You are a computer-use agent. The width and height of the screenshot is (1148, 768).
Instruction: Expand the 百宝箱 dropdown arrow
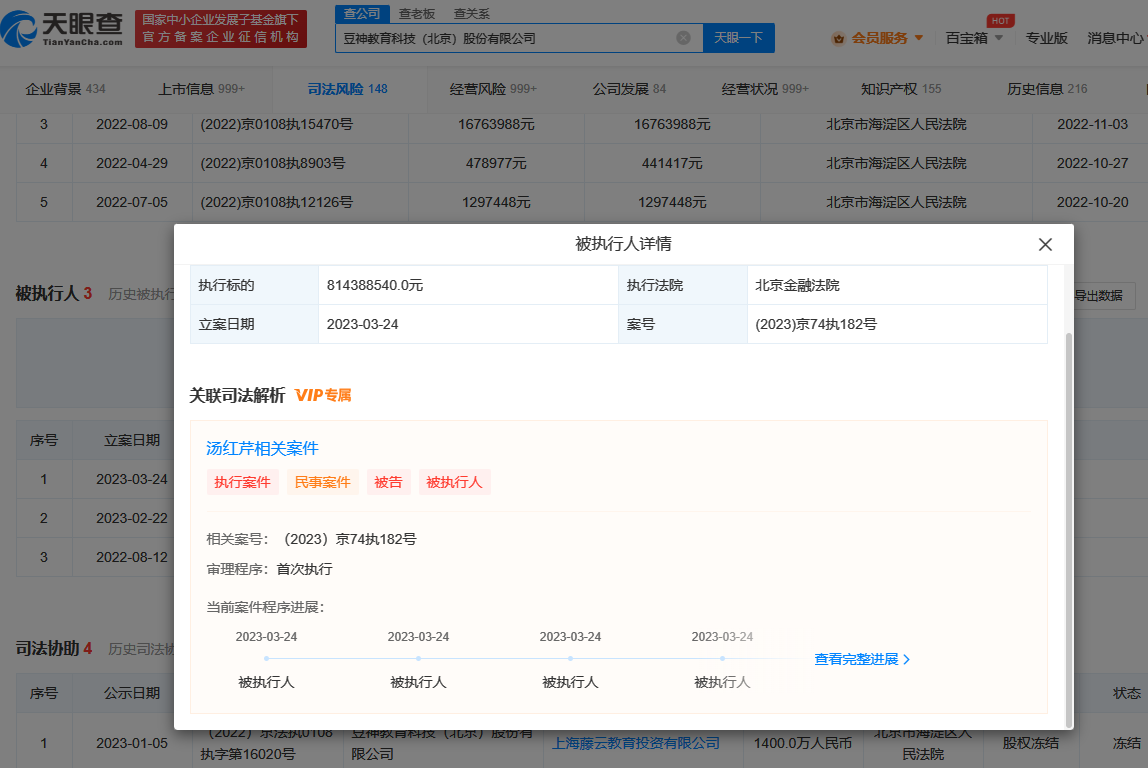pos(999,38)
